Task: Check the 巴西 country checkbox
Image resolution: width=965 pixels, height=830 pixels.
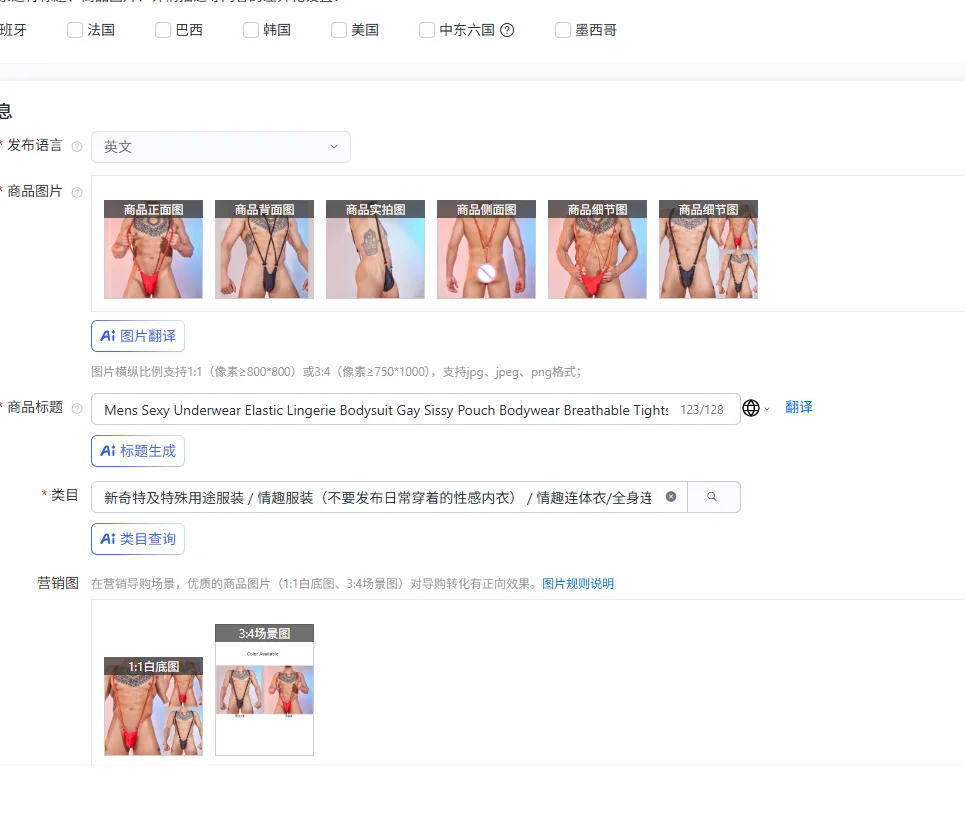Action: tap(162, 30)
